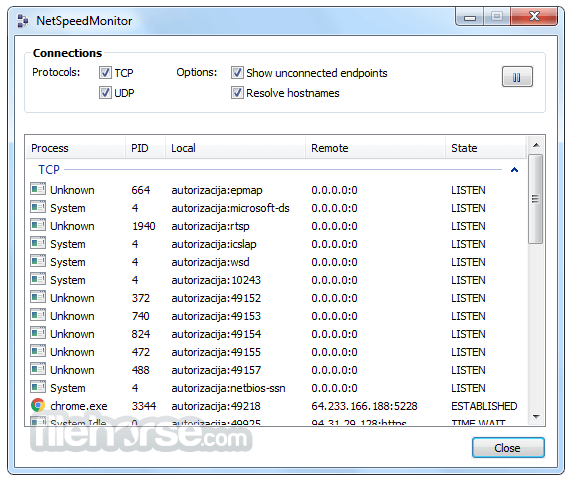Sort by the Process column header
Viewport: 573px width, 482px height.
pos(76,148)
